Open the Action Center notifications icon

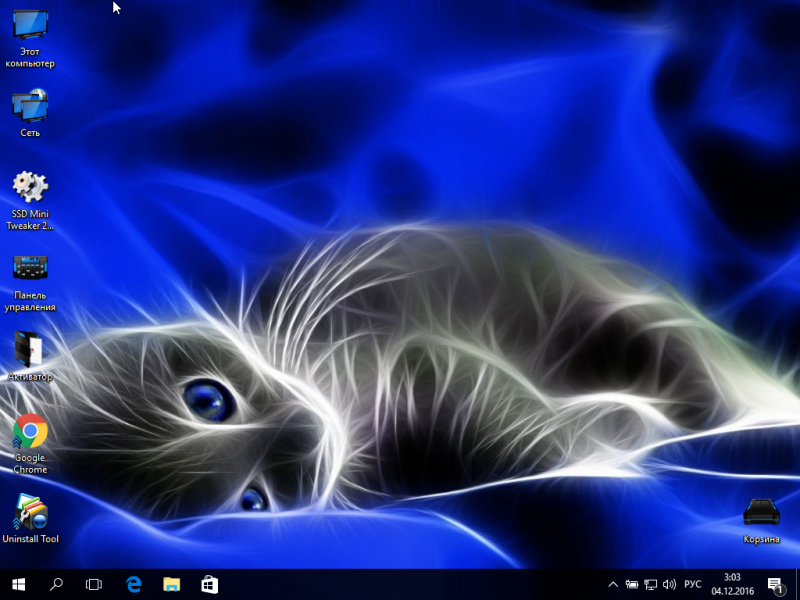[776, 585]
